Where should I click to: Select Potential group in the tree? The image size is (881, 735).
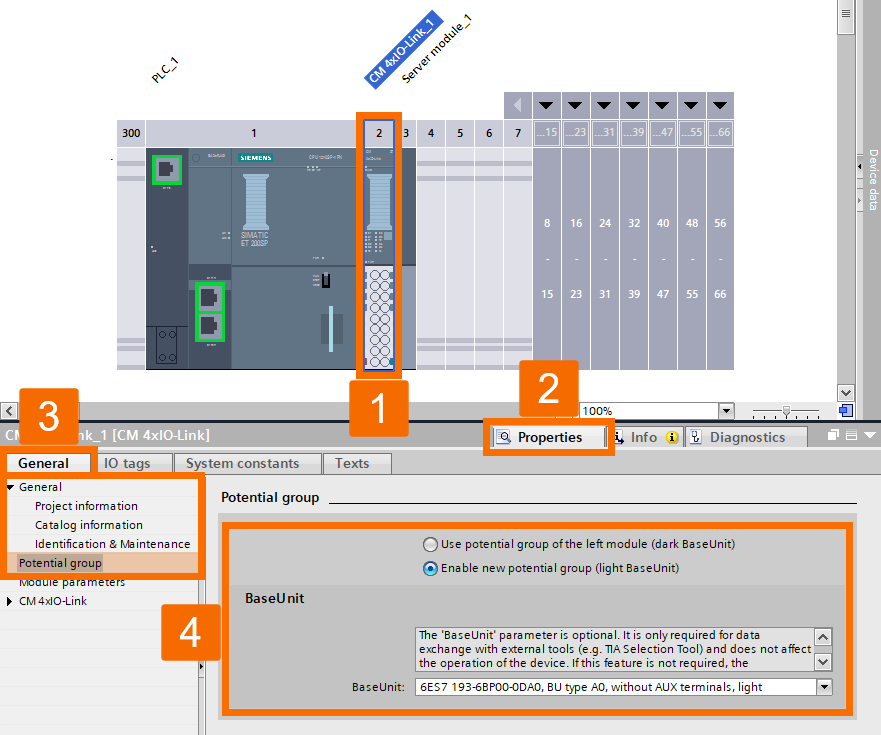[x=60, y=563]
